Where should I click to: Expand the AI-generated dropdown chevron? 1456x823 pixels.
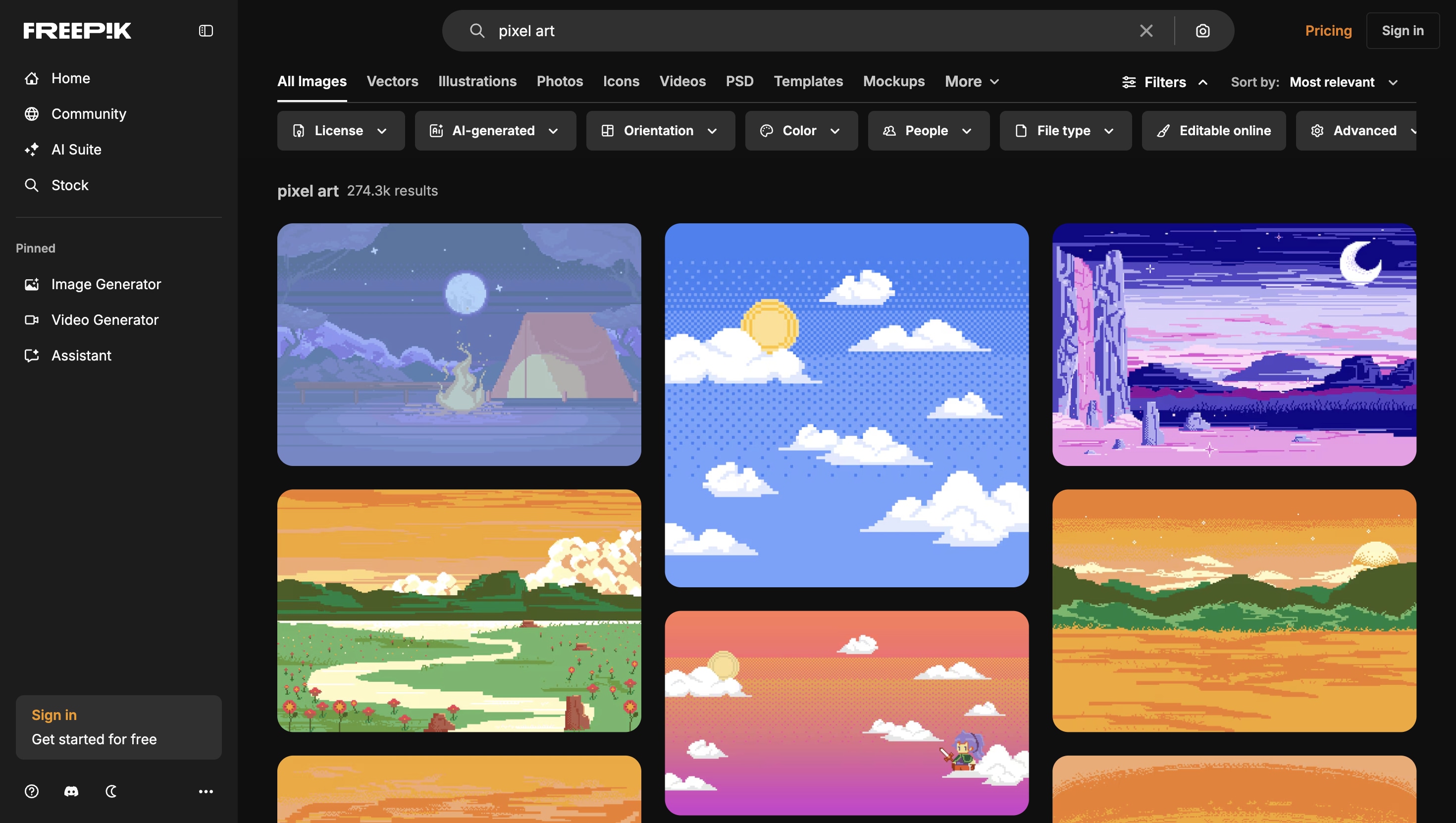click(x=553, y=131)
